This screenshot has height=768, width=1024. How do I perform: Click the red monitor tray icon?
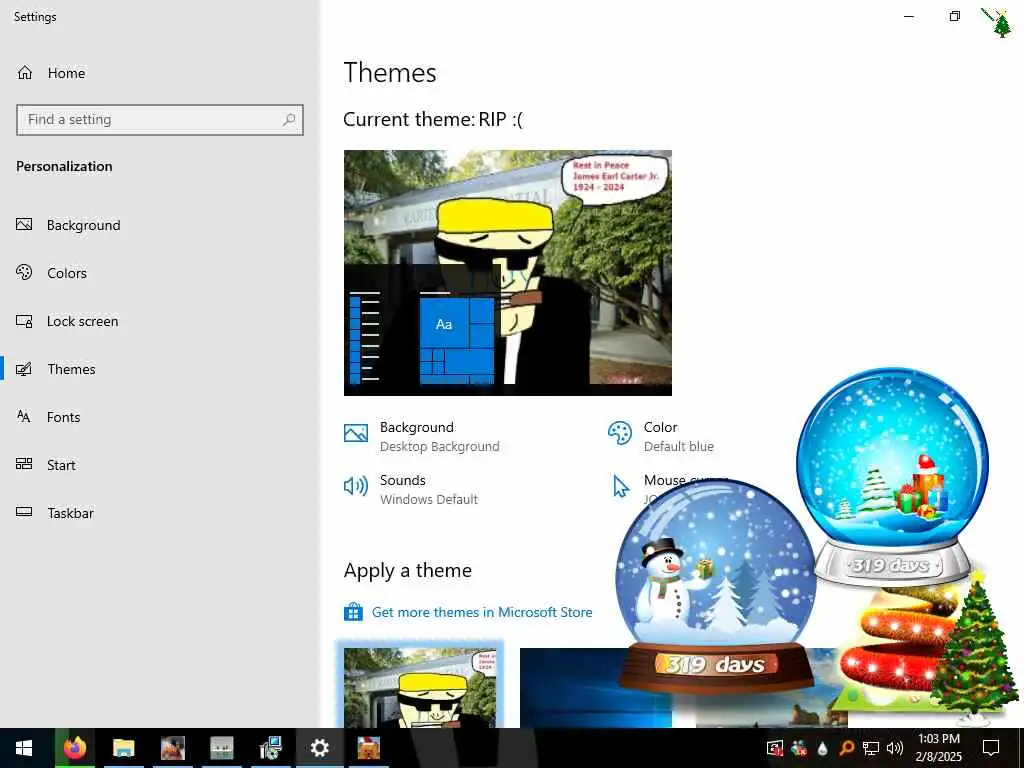(x=775, y=748)
